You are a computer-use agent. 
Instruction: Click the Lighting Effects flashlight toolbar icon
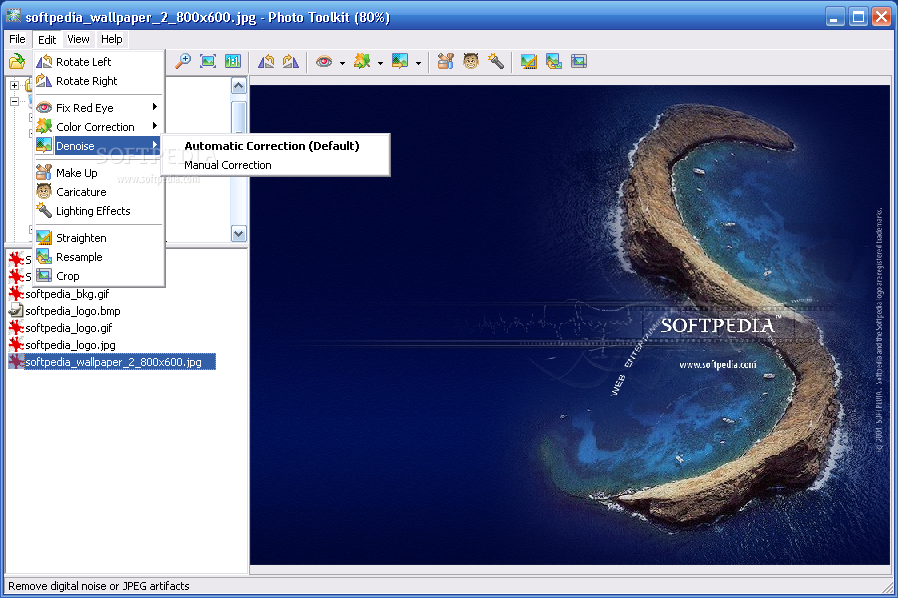(496, 61)
